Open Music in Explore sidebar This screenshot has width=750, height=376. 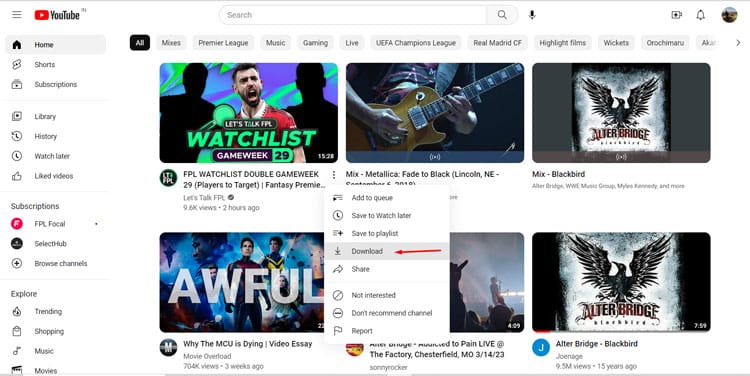tap(55, 351)
